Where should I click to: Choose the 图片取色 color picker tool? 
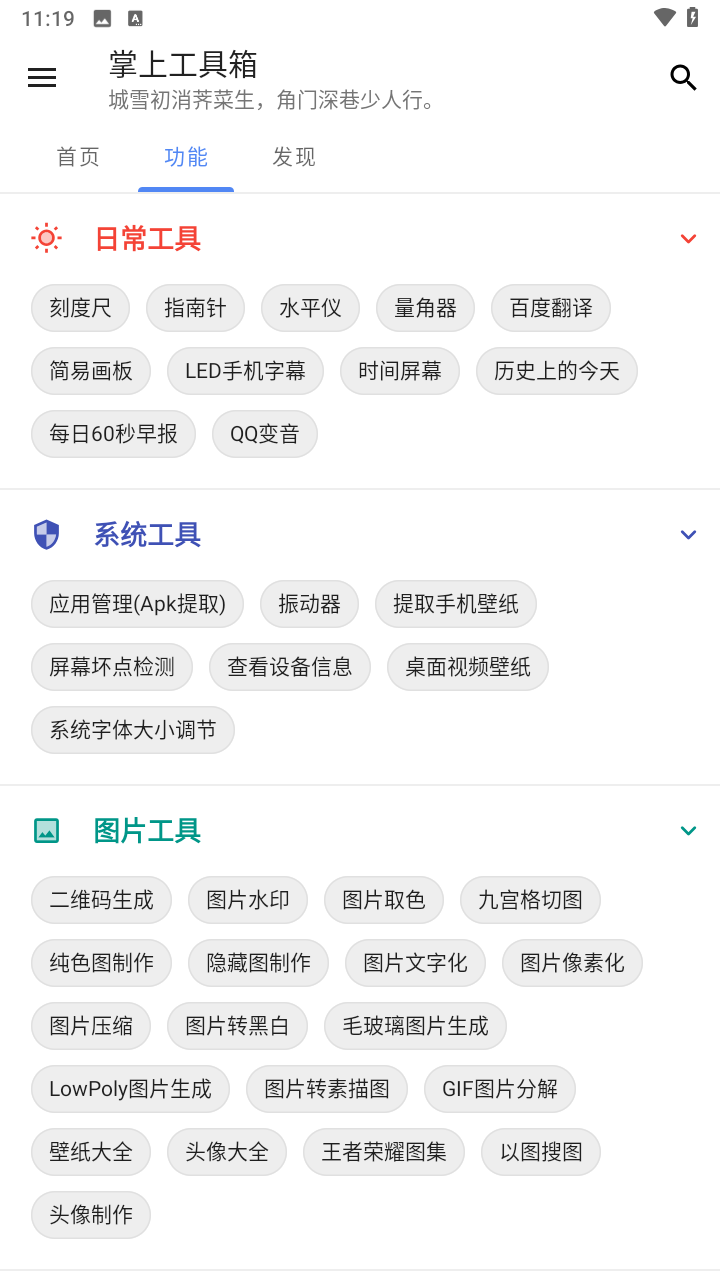pos(384,900)
